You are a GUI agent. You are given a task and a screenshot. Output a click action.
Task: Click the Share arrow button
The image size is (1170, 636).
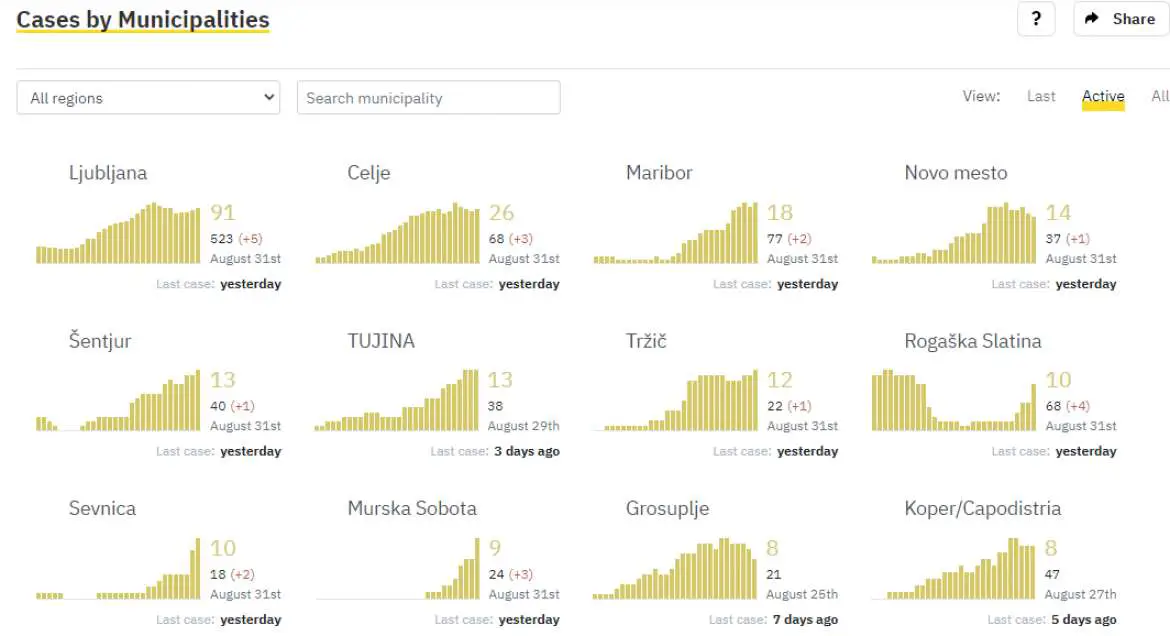[1120, 19]
